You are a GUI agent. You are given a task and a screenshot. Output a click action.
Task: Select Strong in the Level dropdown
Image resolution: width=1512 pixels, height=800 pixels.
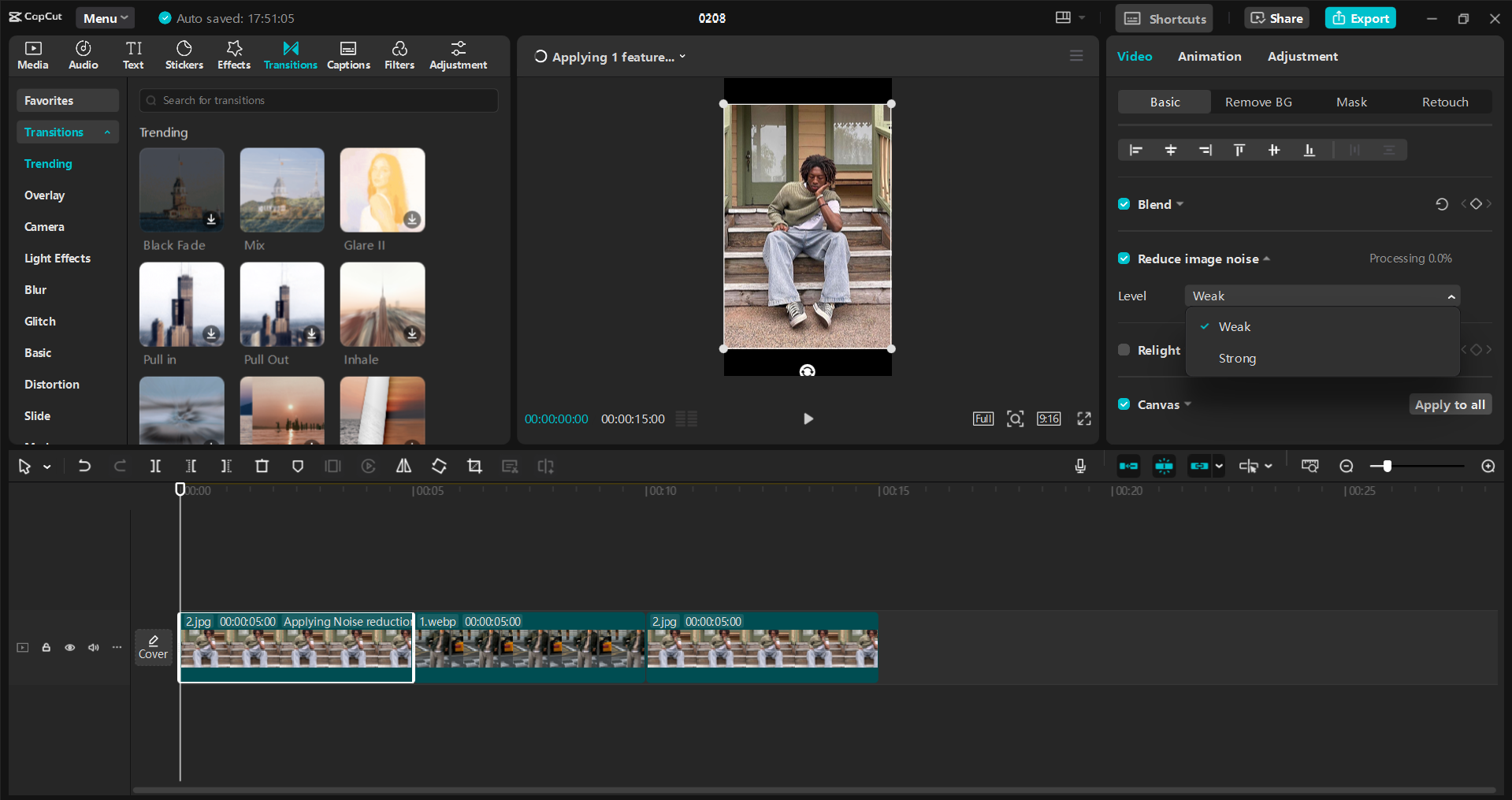click(x=1237, y=359)
